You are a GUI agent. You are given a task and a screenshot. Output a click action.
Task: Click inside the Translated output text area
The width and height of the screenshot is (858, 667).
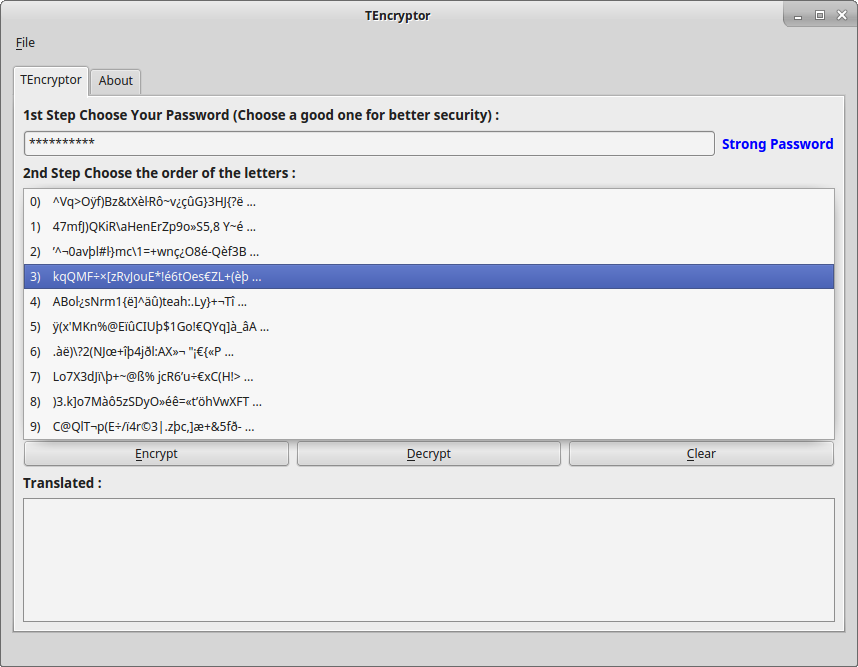coord(429,560)
